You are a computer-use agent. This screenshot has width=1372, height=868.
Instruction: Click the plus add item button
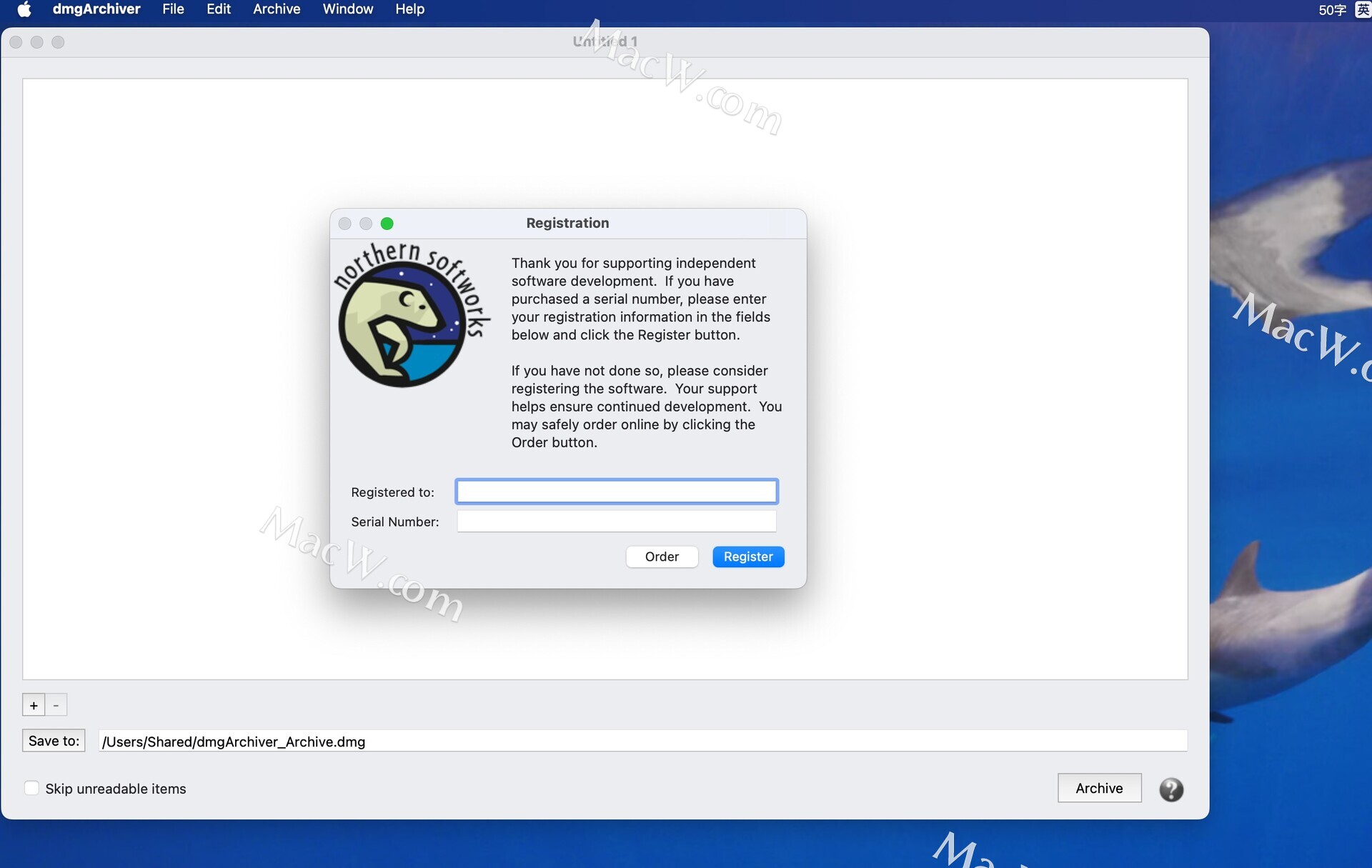(34, 705)
